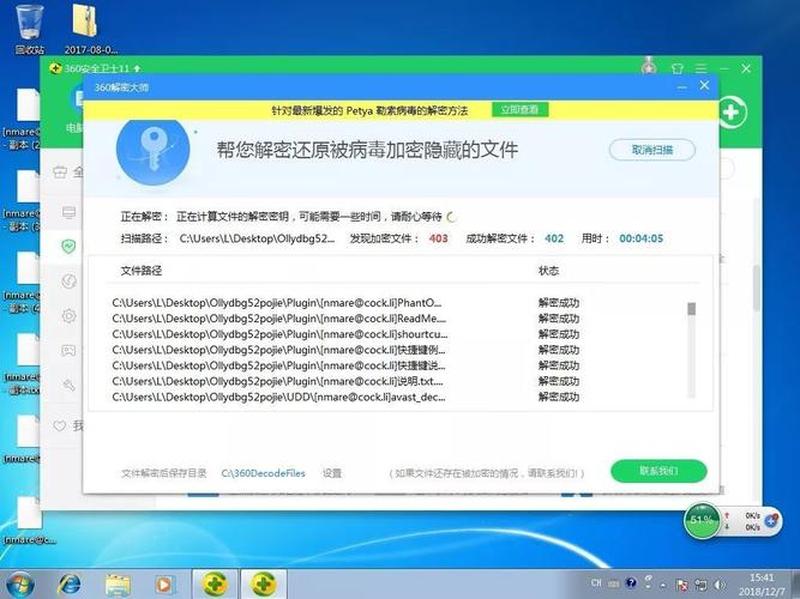Click the CH language indicator in the tray

tap(596, 583)
